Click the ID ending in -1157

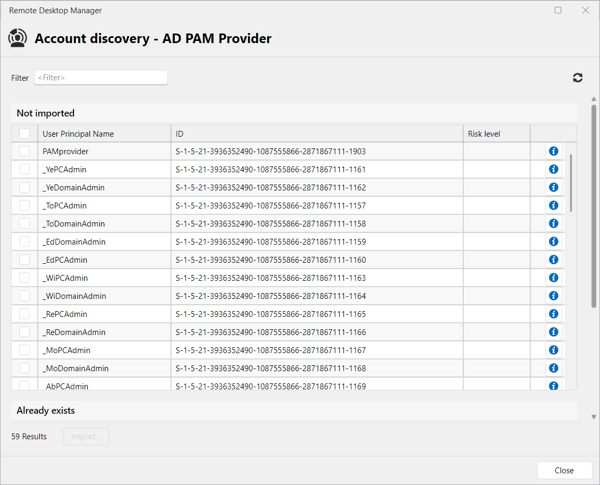point(271,206)
